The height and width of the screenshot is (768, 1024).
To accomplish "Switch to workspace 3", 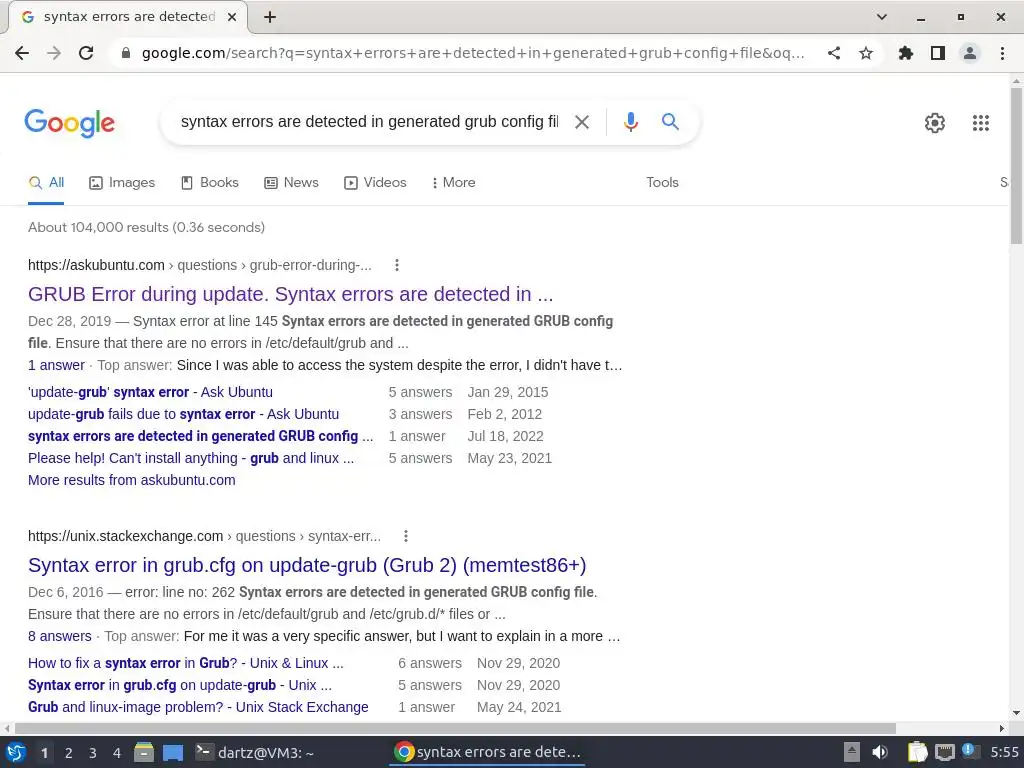I will 93,753.
